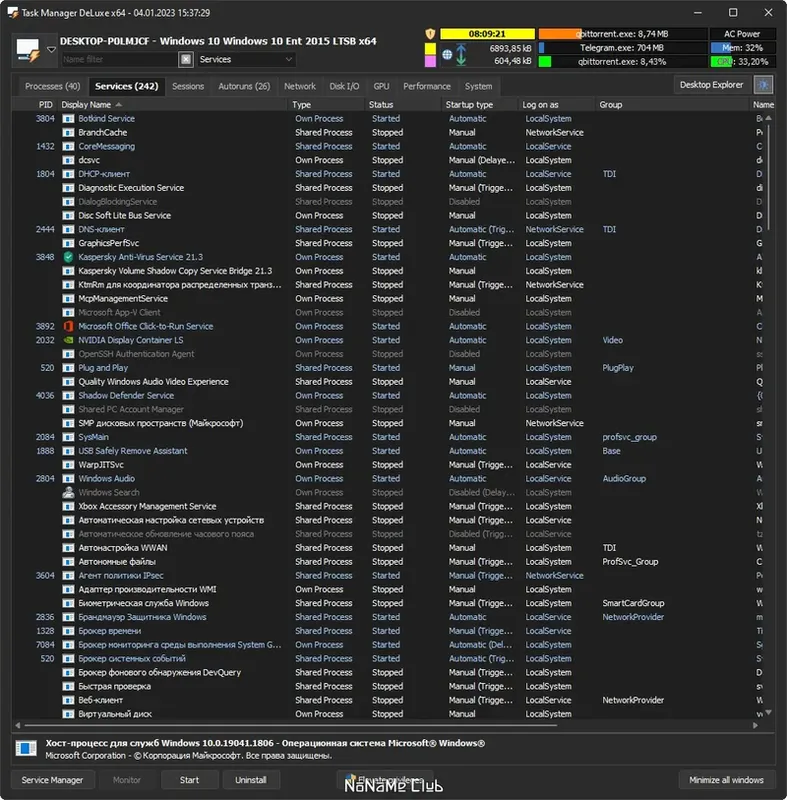Open Desktop Explorer

coord(712,85)
